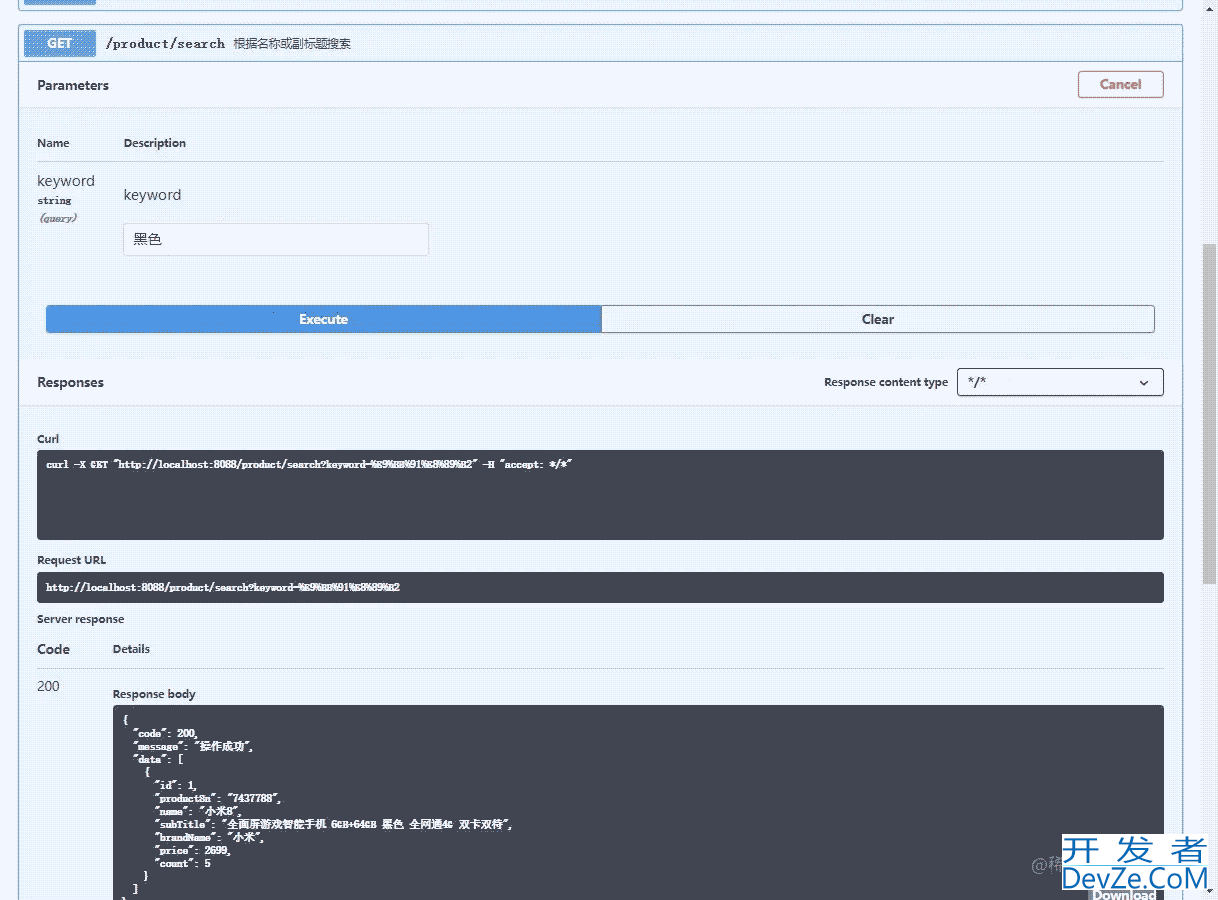
Task: Cancel the try-it-out mode
Action: (1120, 84)
